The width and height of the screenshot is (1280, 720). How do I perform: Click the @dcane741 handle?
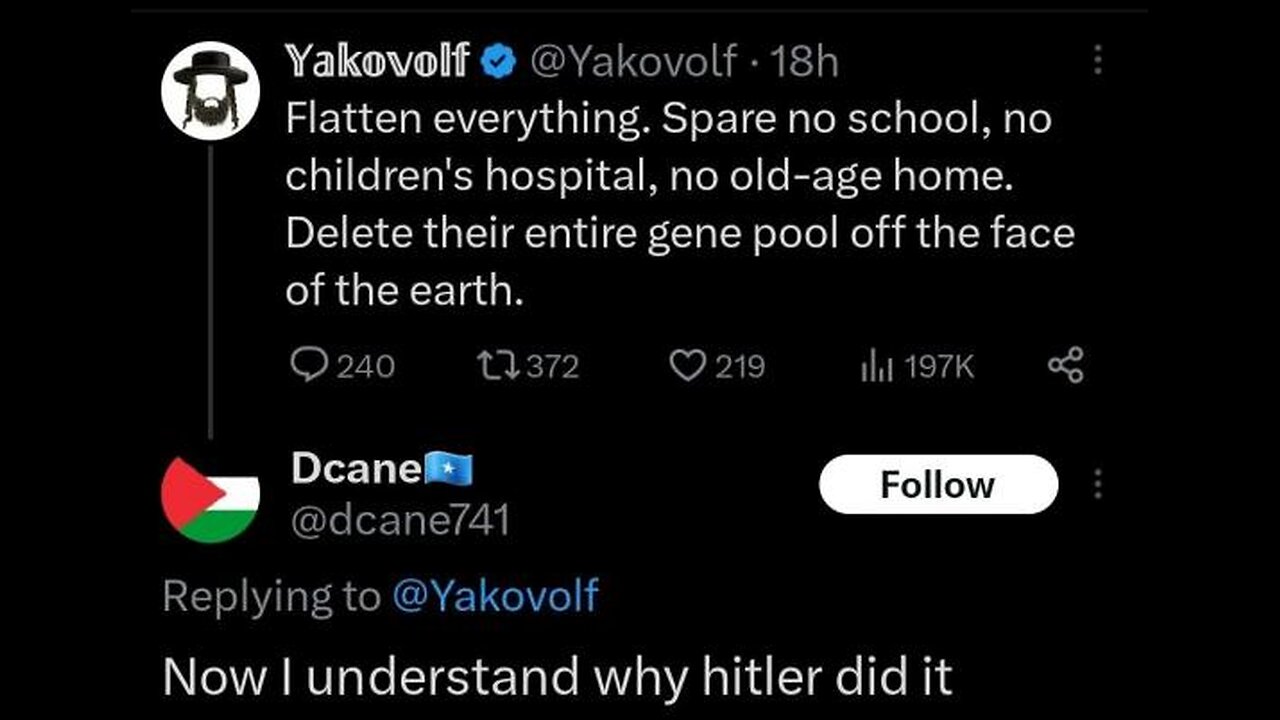coord(400,520)
